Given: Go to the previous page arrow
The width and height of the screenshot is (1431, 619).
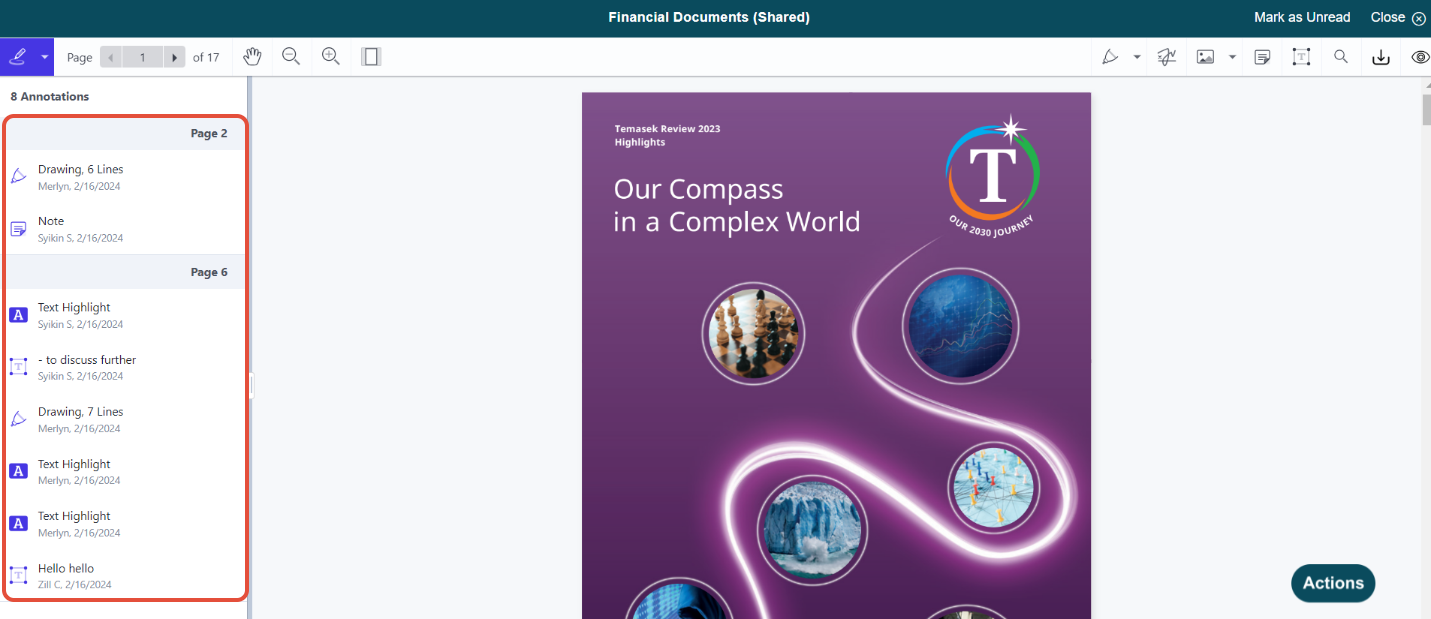Looking at the screenshot, I should click(110, 57).
